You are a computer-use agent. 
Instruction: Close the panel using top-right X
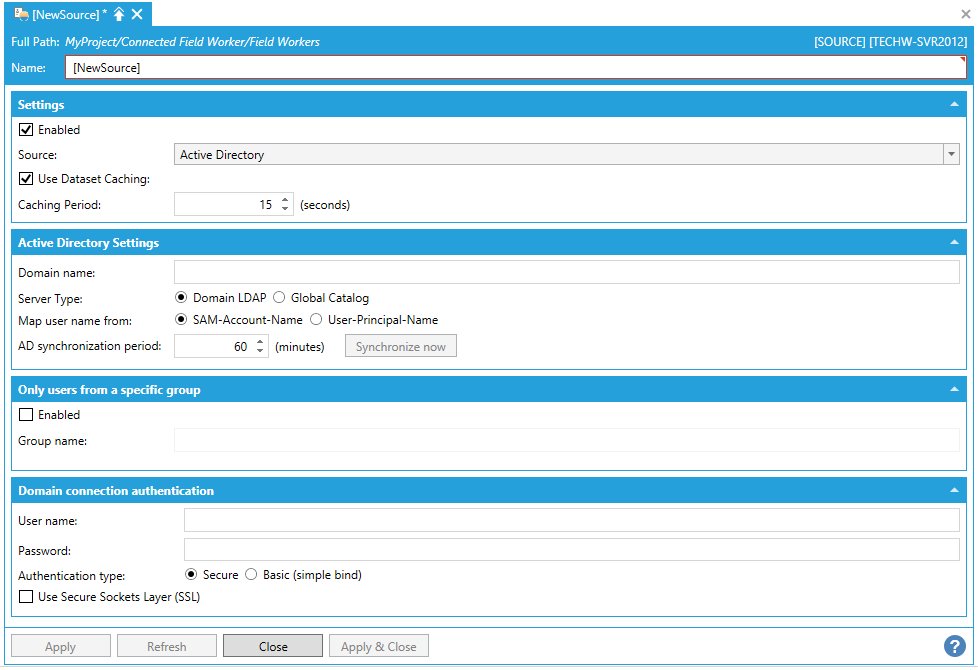[x=966, y=14]
